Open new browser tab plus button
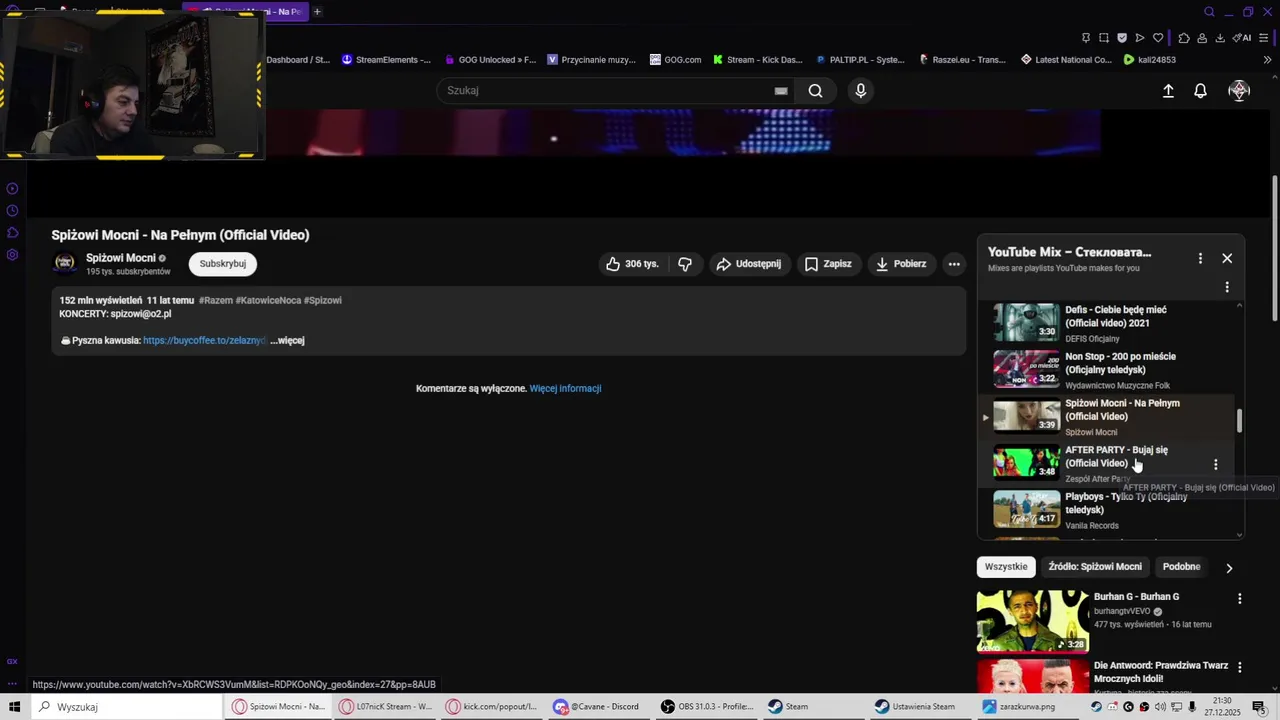This screenshot has height=720, width=1280. click(x=317, y=12)
